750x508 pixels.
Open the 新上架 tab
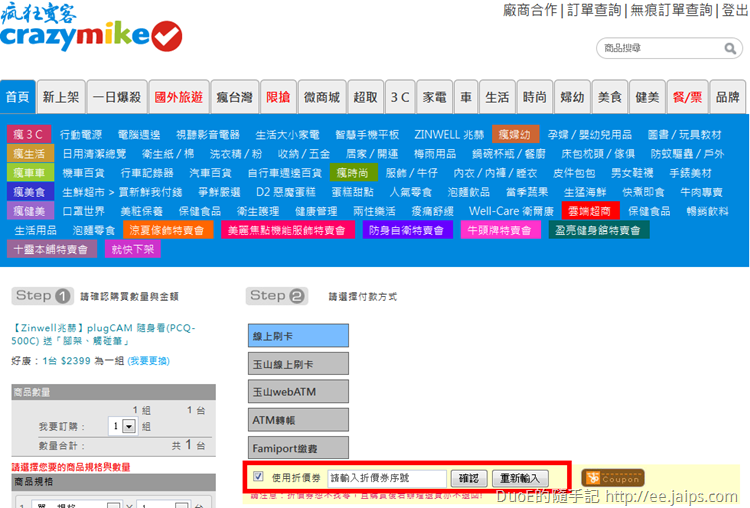pos(61,97)
